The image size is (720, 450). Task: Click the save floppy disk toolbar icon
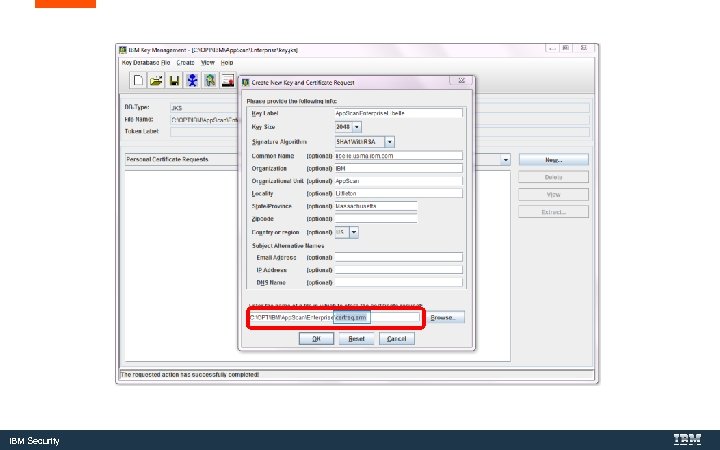point(174,80)
